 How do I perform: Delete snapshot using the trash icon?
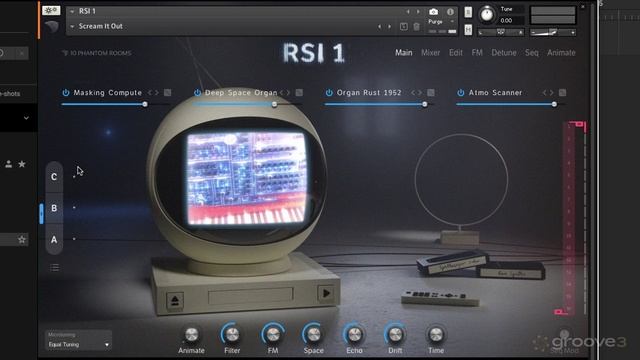point(416,27)
